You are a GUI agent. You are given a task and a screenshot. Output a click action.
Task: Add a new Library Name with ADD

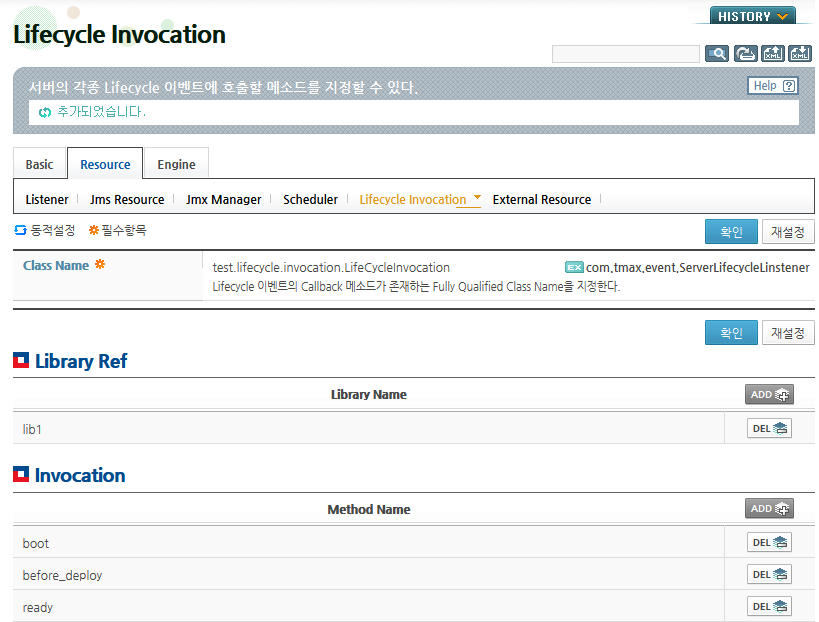coord(769,394)
